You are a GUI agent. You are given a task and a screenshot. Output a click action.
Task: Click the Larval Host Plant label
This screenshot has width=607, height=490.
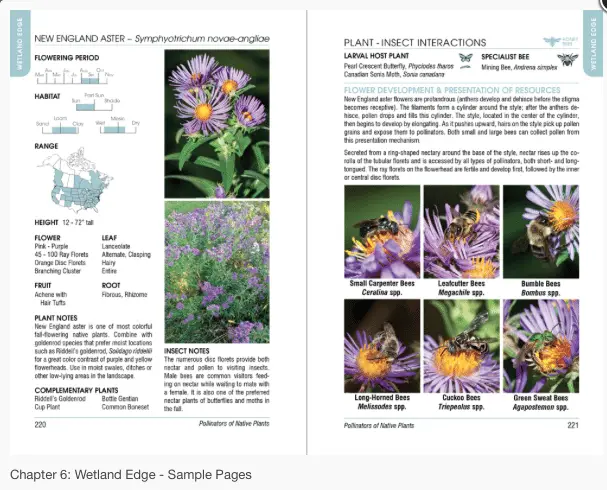376,56
